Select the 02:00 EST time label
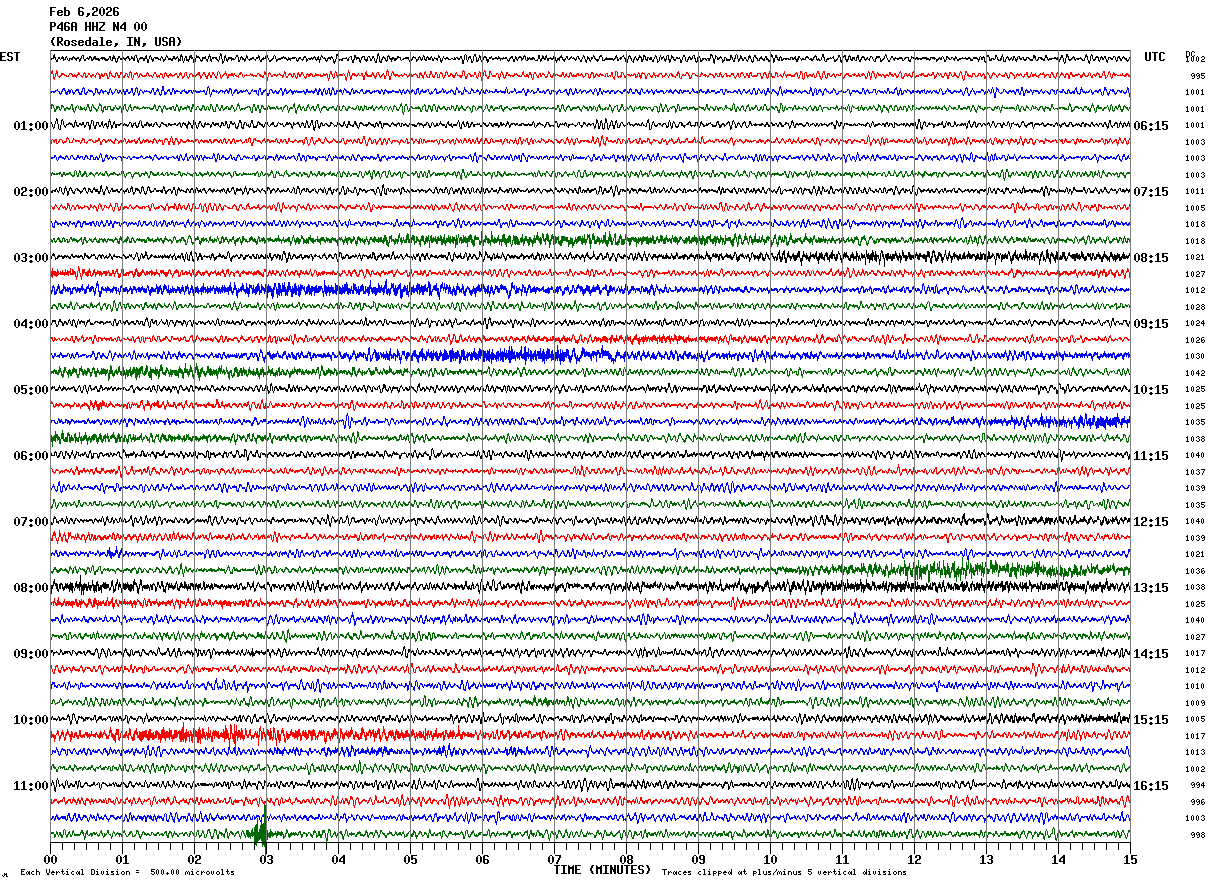1210x886 pixels. (x=31, y=192)
